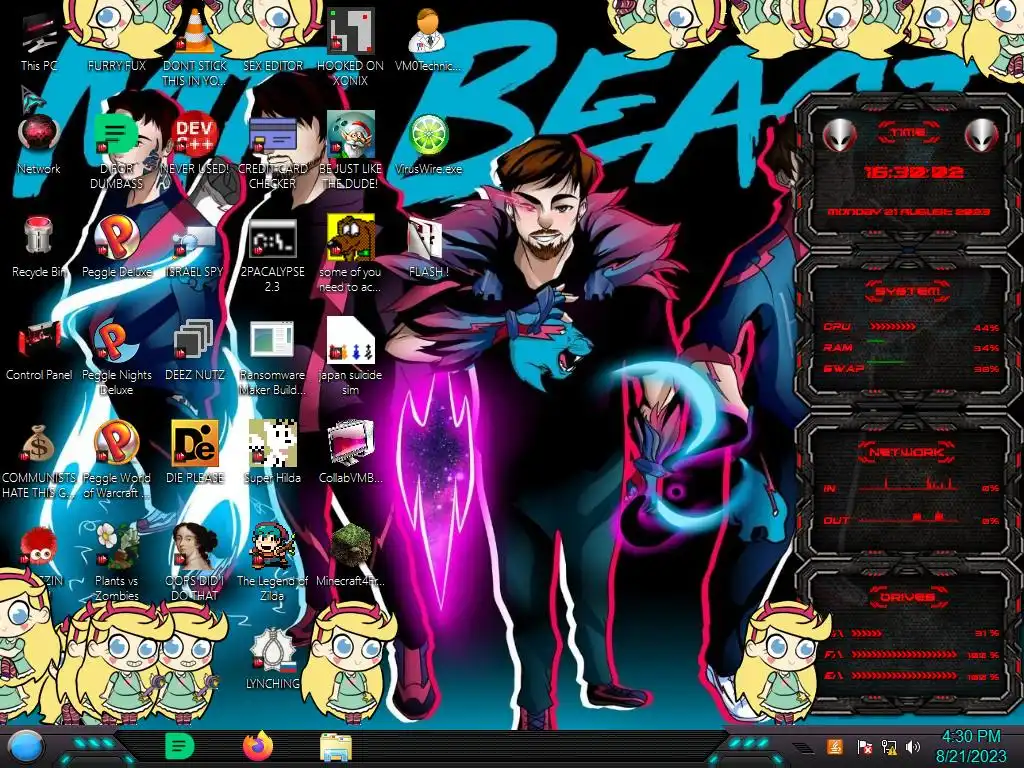Open File Explorer from the taskbar

(x=336, y=747)
